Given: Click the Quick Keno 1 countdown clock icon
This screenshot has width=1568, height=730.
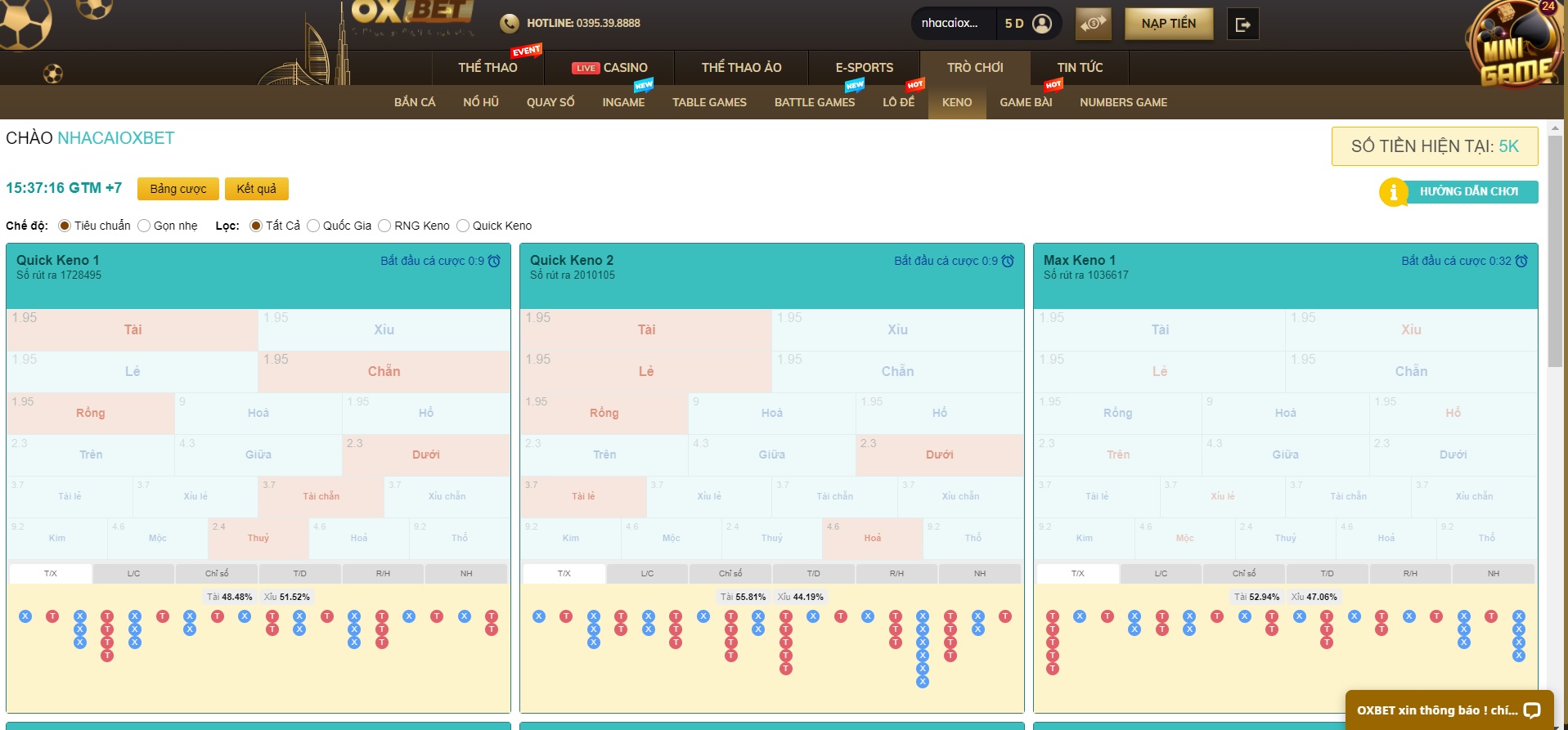Looking at the screenshot, I should [494, 261].
